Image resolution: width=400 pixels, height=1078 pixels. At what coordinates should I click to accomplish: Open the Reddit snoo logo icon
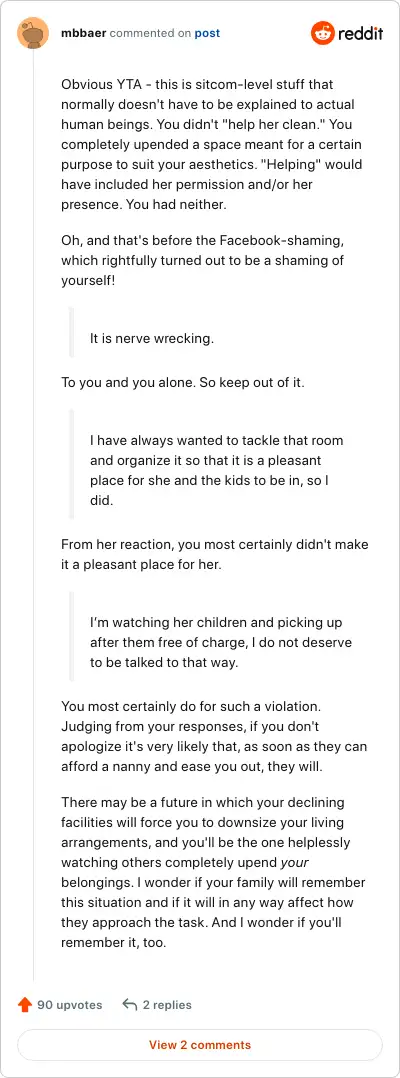[x=322, y=33]
